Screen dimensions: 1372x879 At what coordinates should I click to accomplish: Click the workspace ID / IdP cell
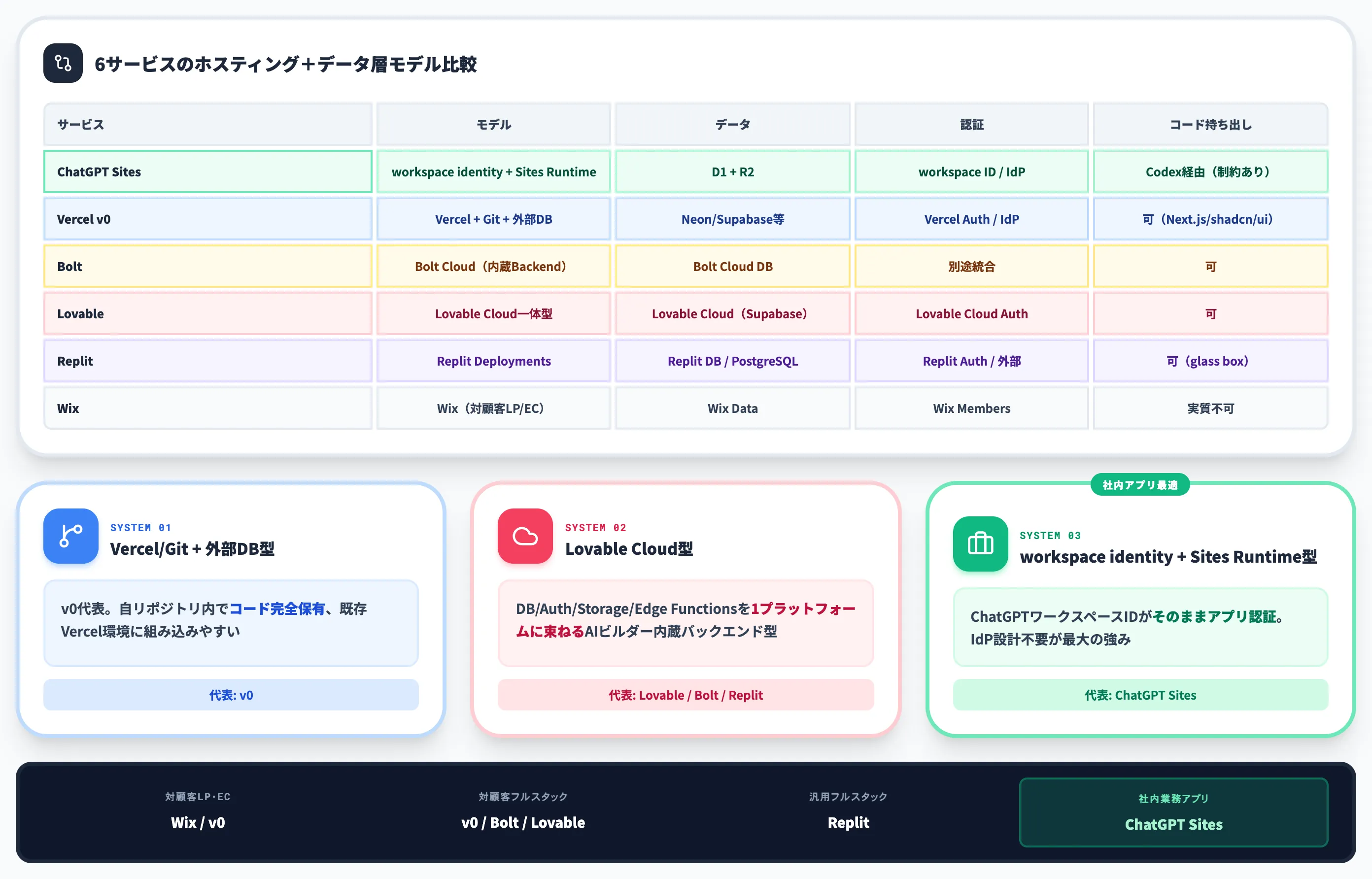(x=972, y=172)
